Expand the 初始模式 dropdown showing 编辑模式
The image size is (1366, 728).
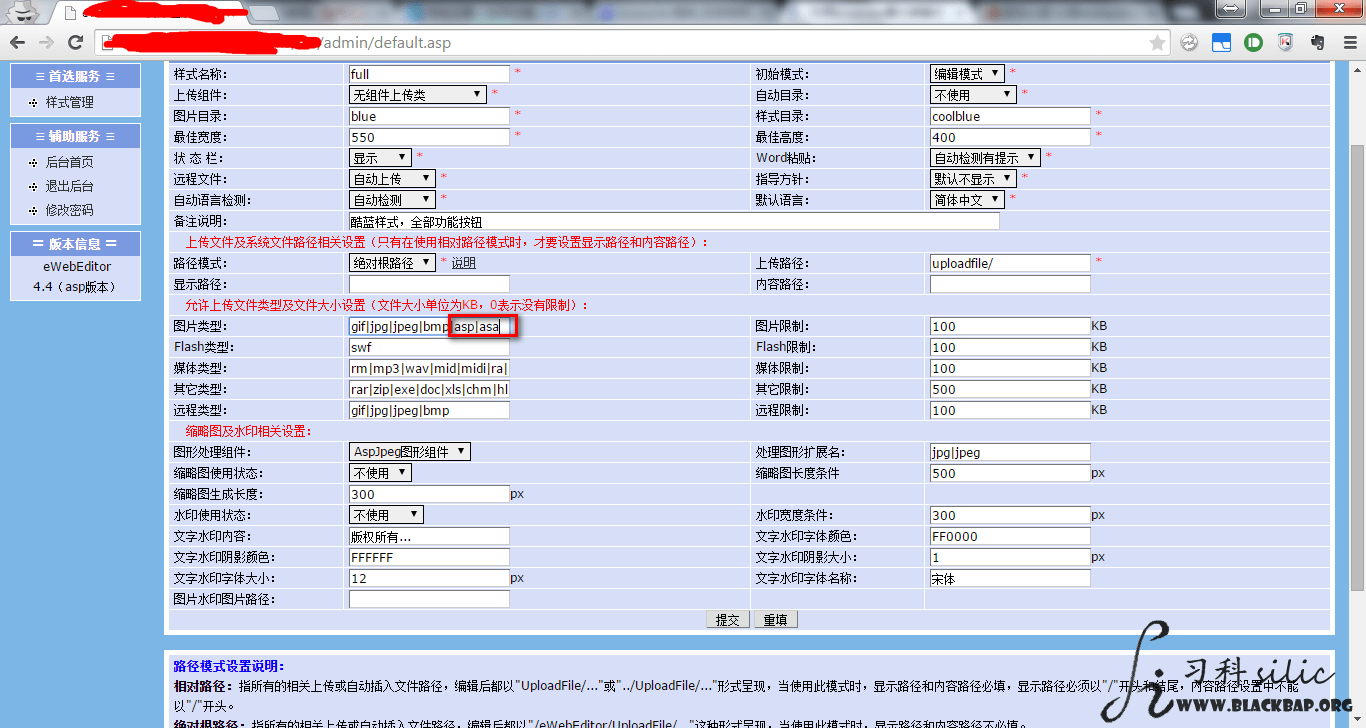pyautogui.click(x=966, y=74)
